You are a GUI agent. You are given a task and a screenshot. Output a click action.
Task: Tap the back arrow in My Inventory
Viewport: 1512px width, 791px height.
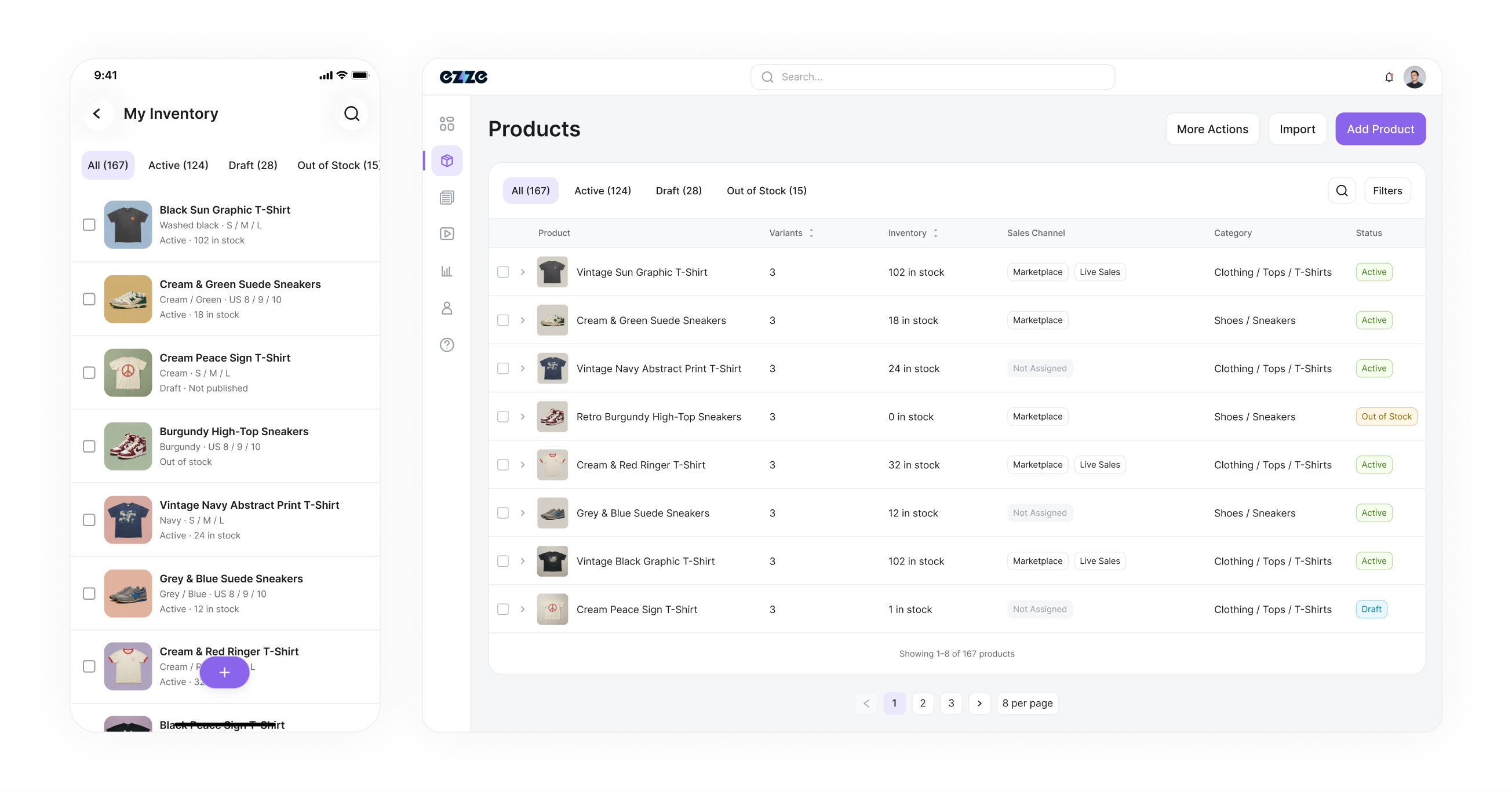[x=97, y=113]
